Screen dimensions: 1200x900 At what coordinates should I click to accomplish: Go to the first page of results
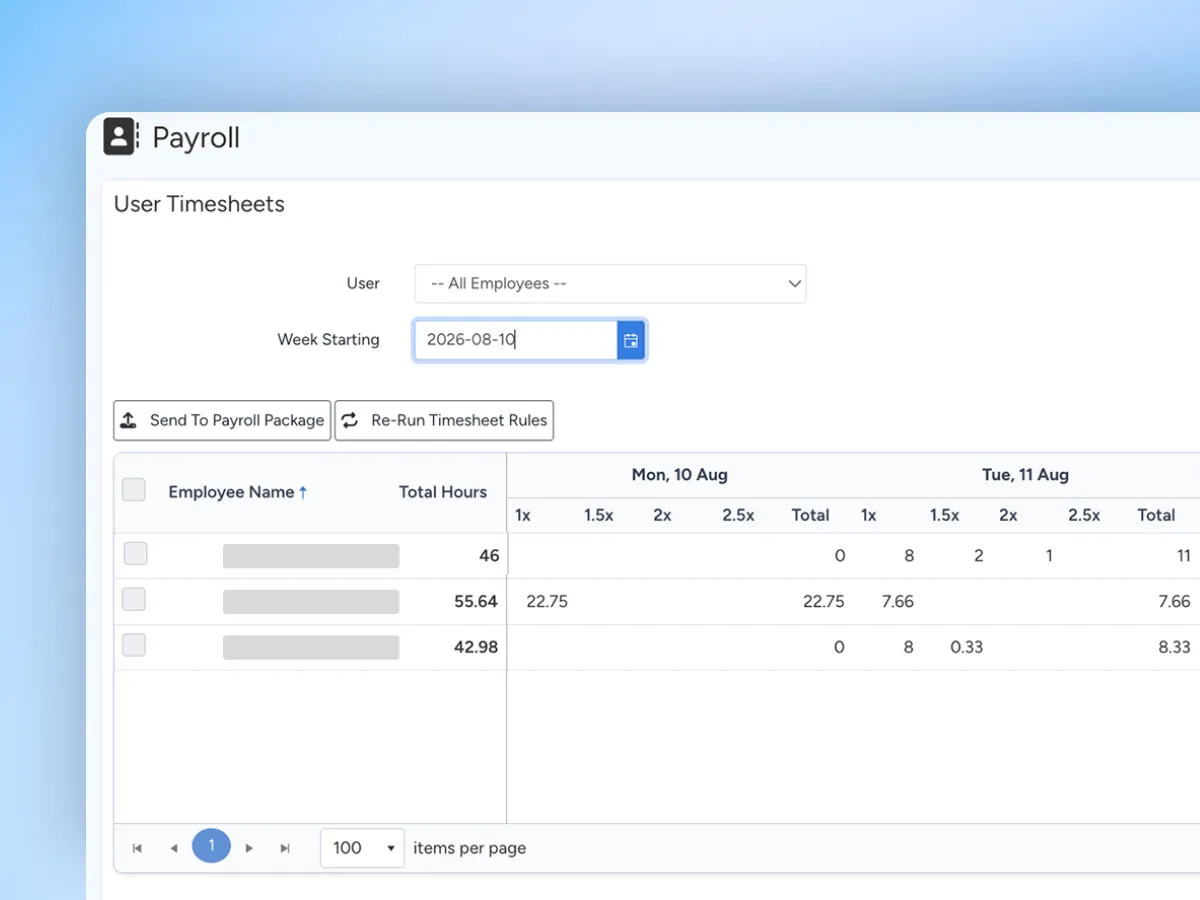(137, 848)
